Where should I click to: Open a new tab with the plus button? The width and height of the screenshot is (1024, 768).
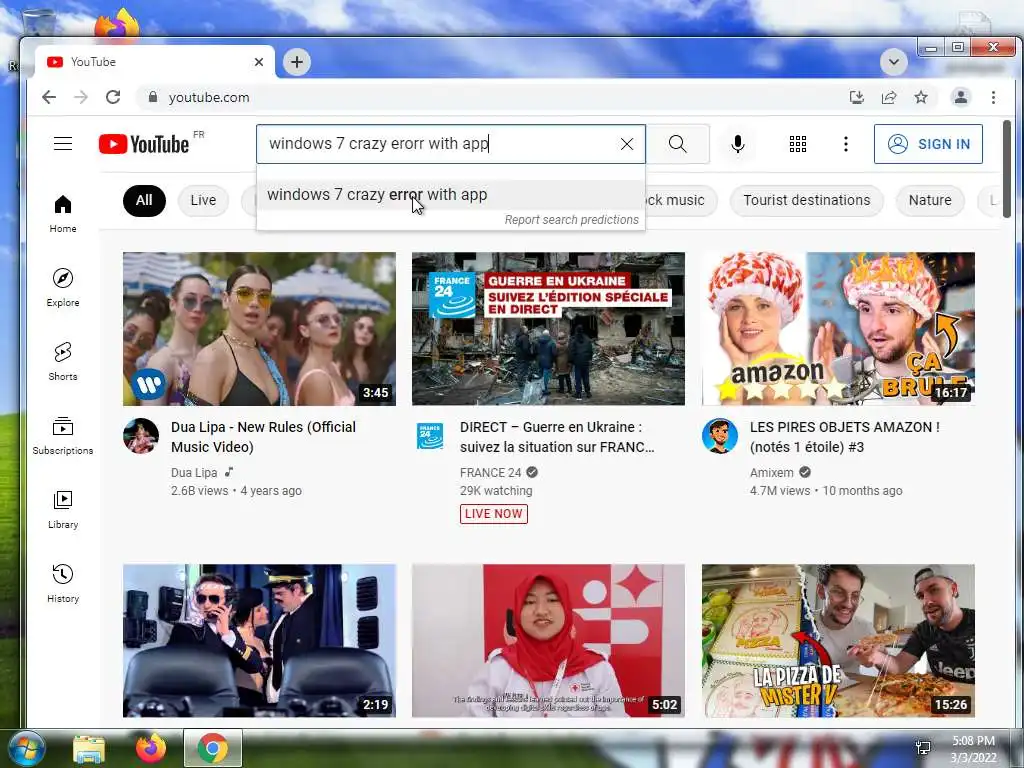(x=297, y=62)
